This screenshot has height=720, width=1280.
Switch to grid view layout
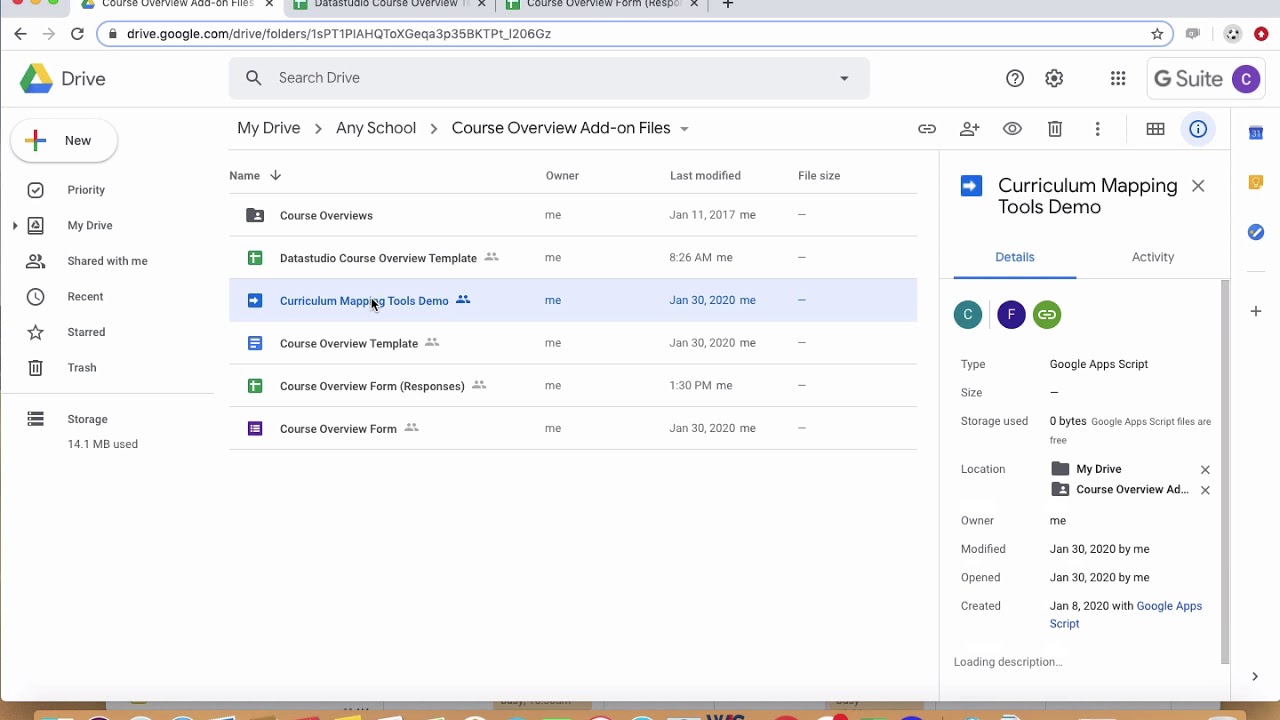coord(1155,129)
